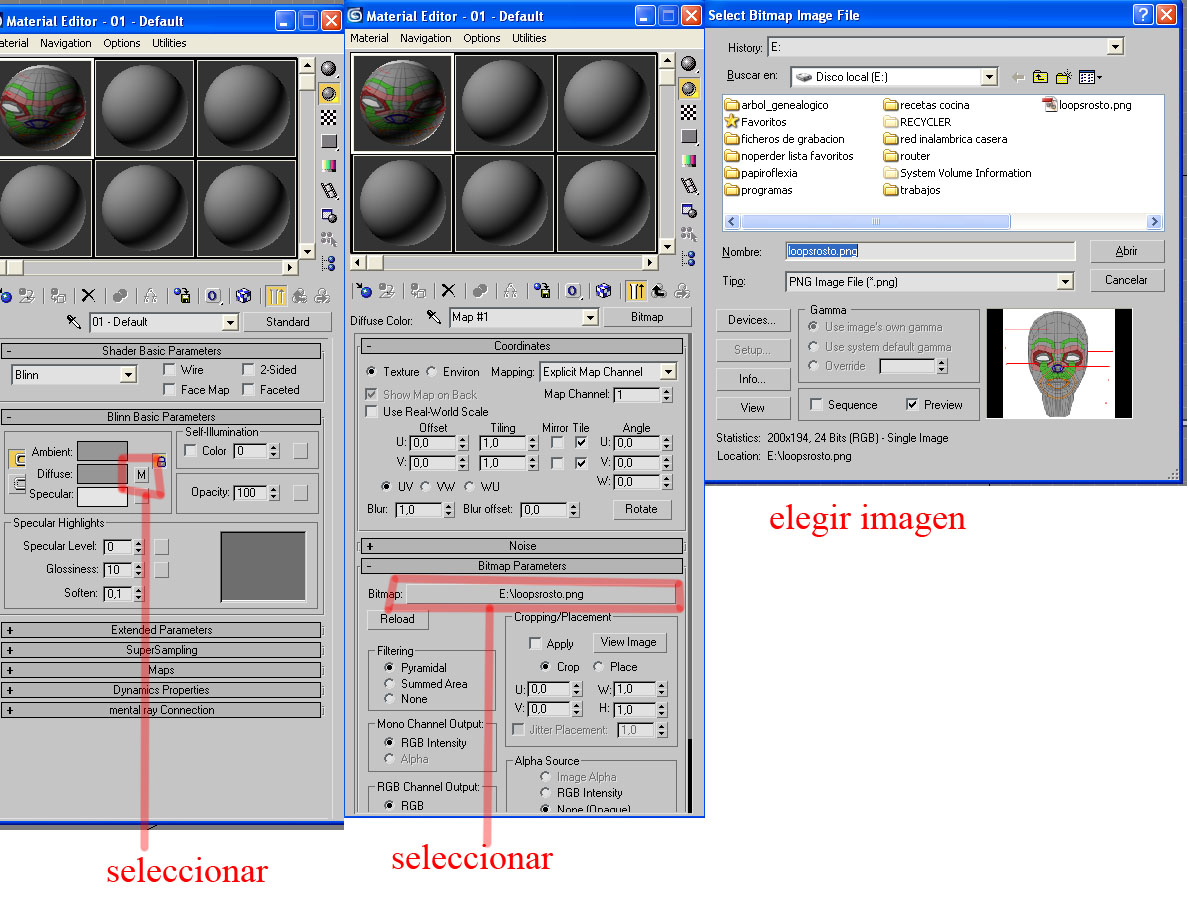Open Options menu in middle Material Editor
The image size is (1188, 901).
pos(481,38)
